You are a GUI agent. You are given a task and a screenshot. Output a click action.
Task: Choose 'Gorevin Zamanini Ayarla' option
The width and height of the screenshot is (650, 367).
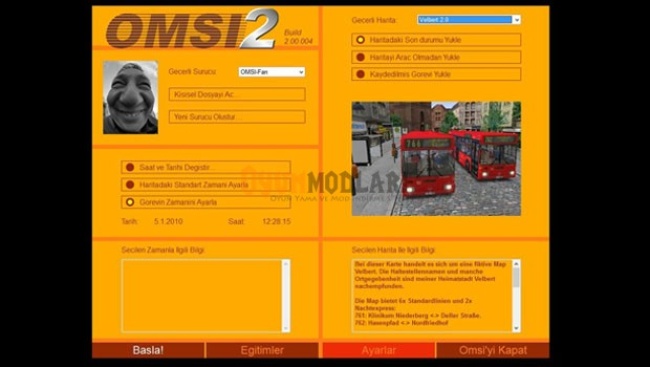pyautogui.click(x=206, y=202)
